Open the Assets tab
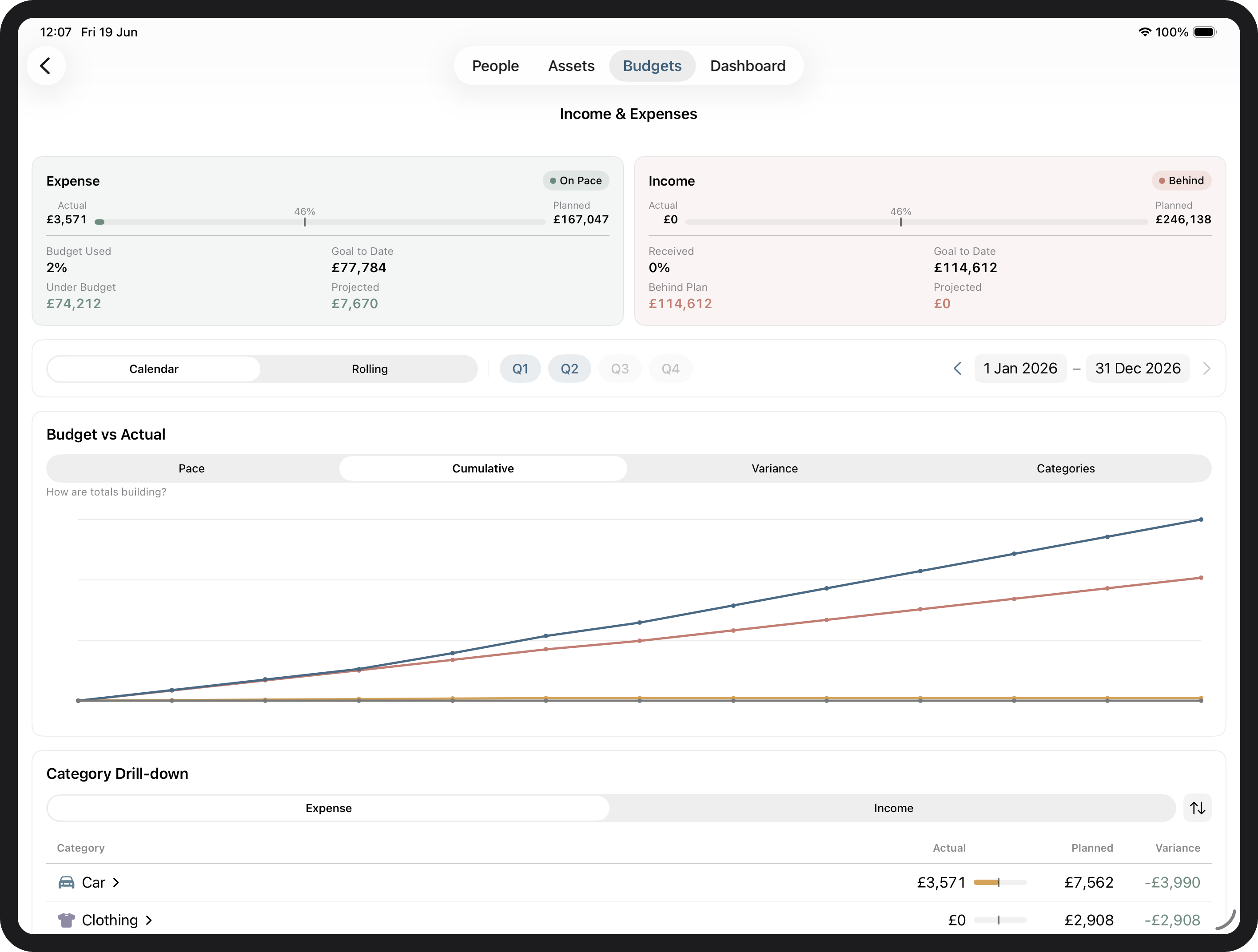 571,66
